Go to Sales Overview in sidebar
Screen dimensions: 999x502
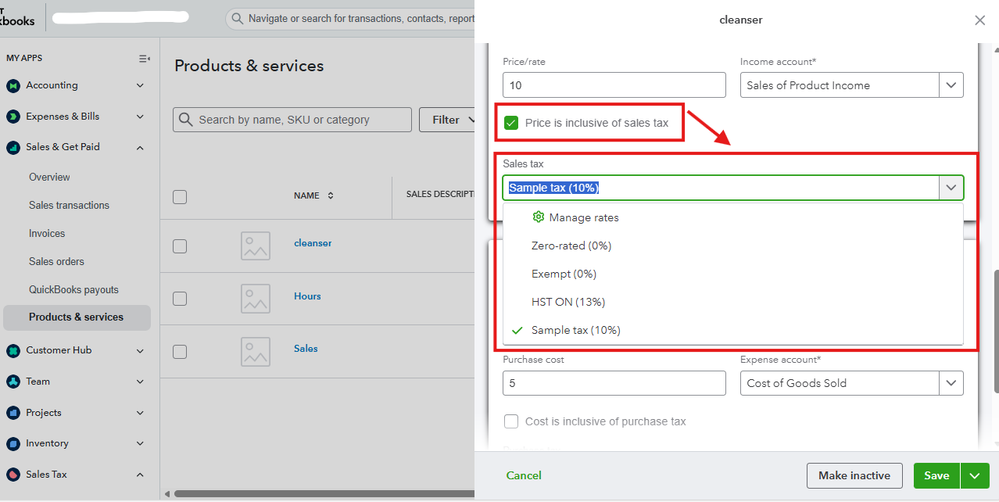coord(49,177)
